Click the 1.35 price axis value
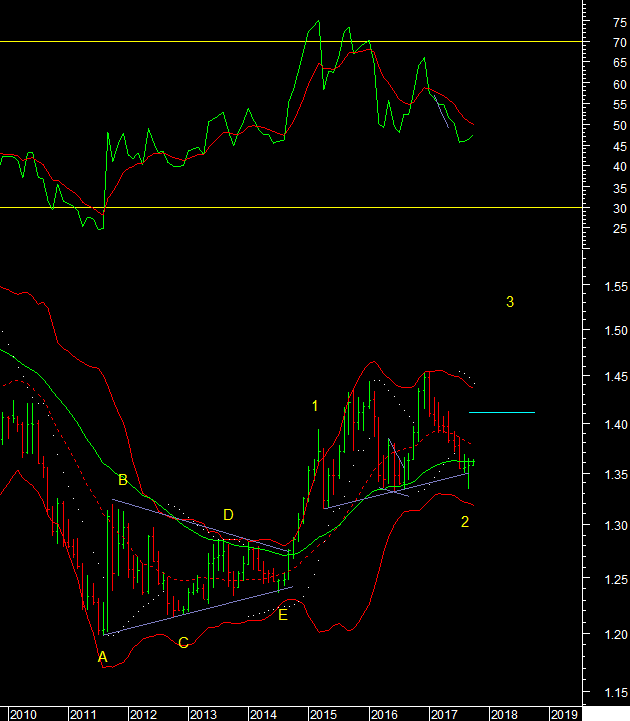This screenshot has height=721, width=630. [x=616, y=474]
